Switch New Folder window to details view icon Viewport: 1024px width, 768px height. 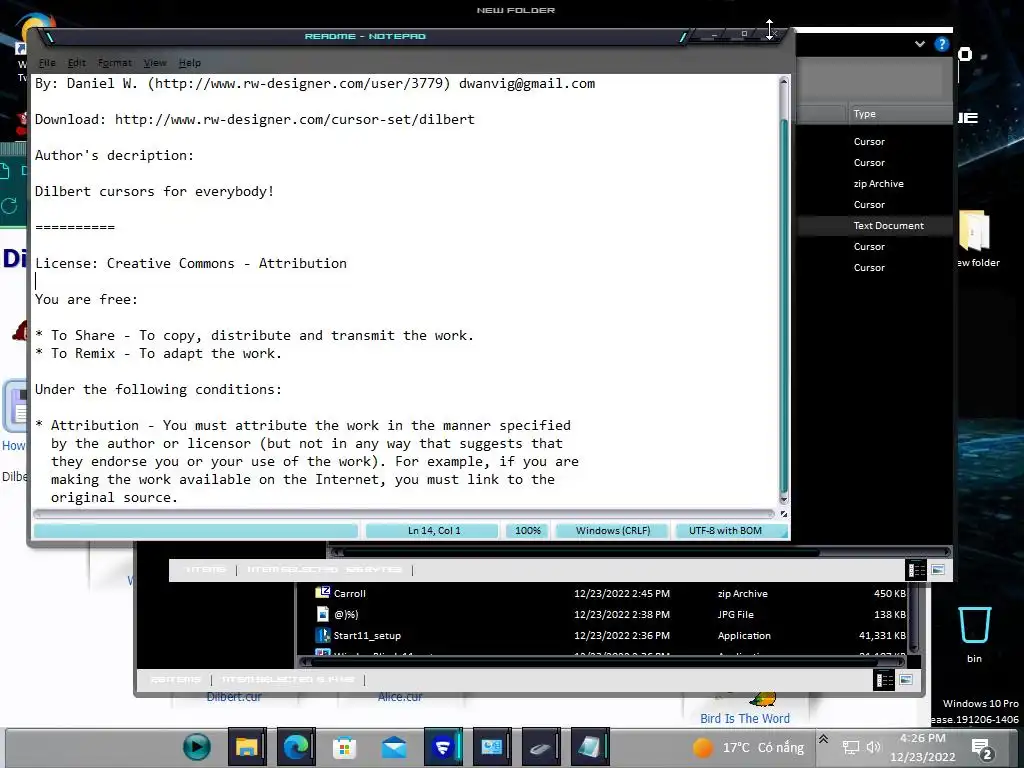(x=916, y=570)
